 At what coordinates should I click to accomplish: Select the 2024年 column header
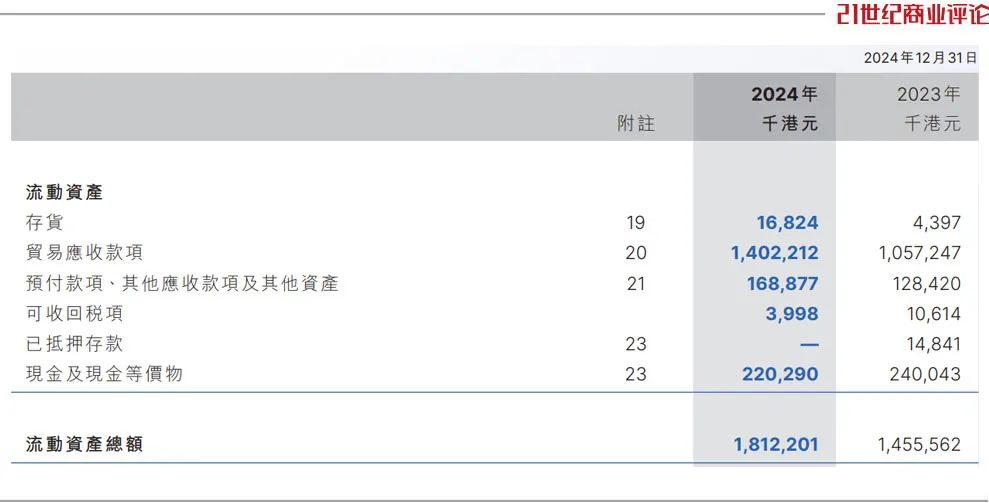click(784, 94)
